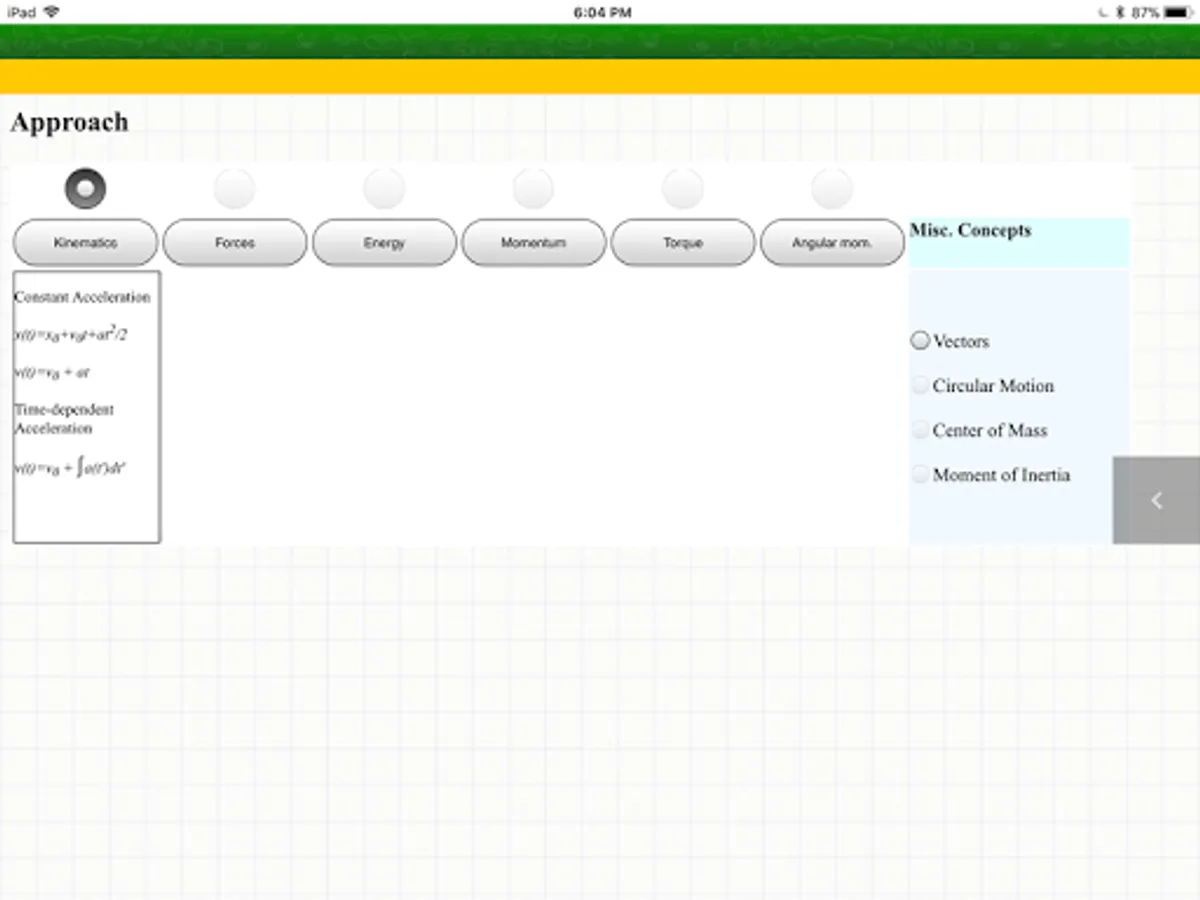
Task: Select the Circular Motion option
Action: point(920,386)
